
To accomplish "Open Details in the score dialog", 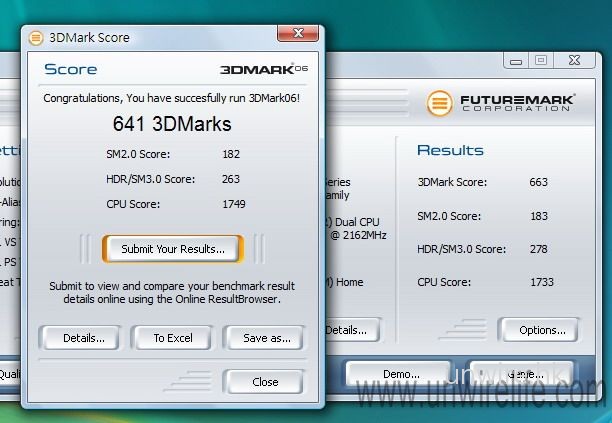I will coord(84,338).
